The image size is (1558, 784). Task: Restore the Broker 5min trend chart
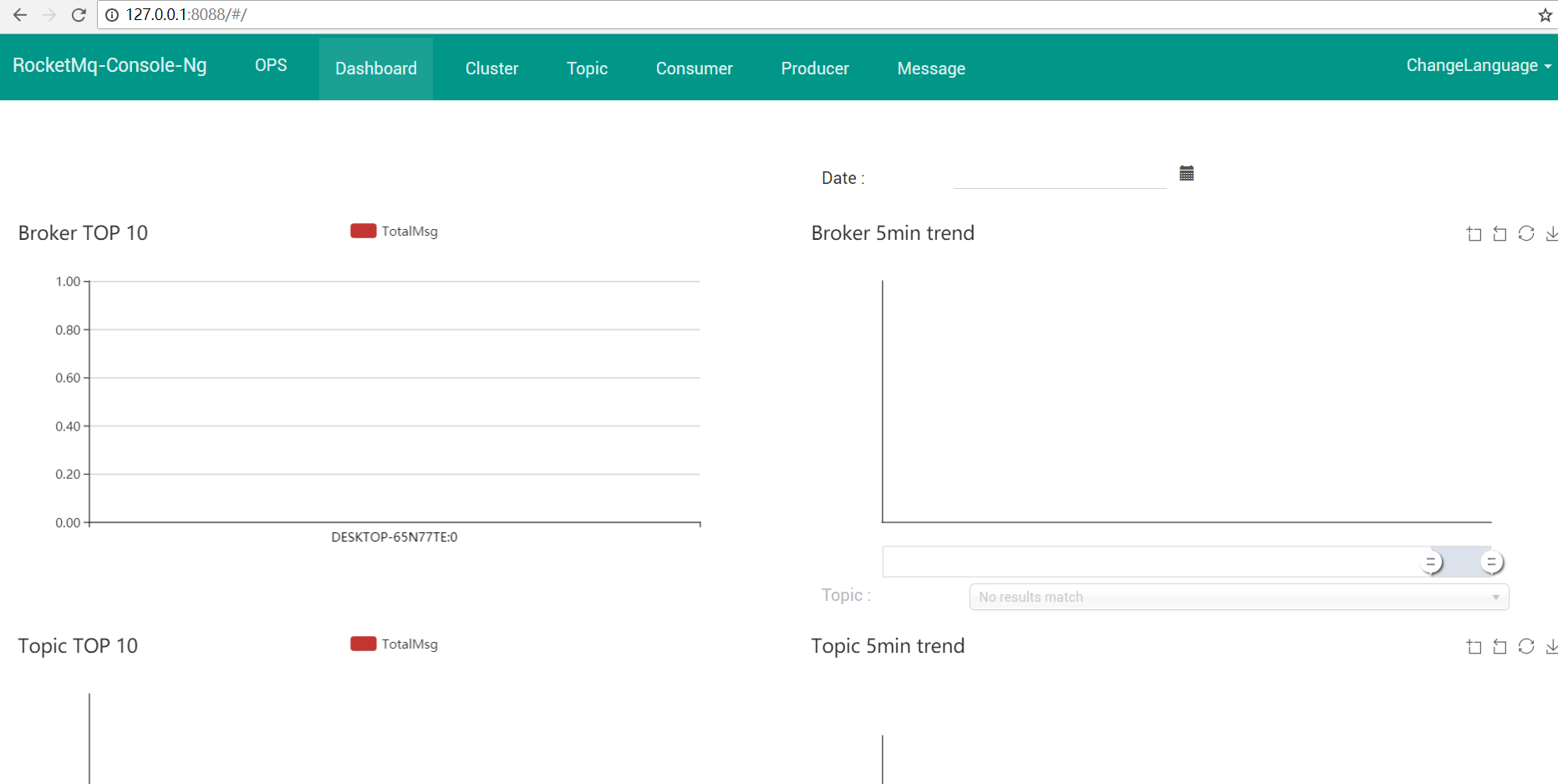(1525, 234)
